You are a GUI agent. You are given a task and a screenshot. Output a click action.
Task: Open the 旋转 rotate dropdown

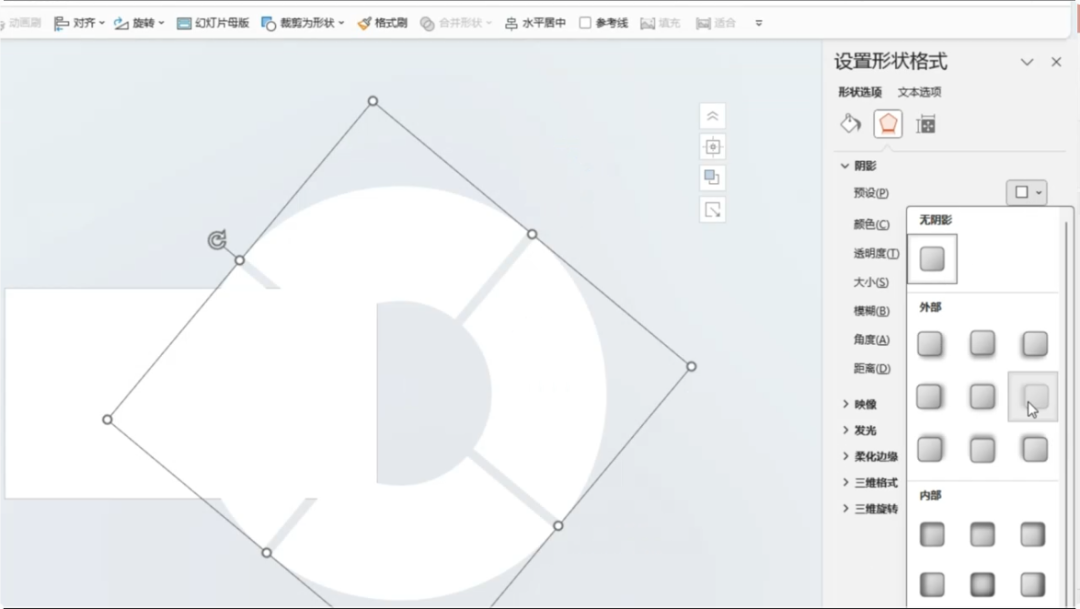(x=139, y=23)
